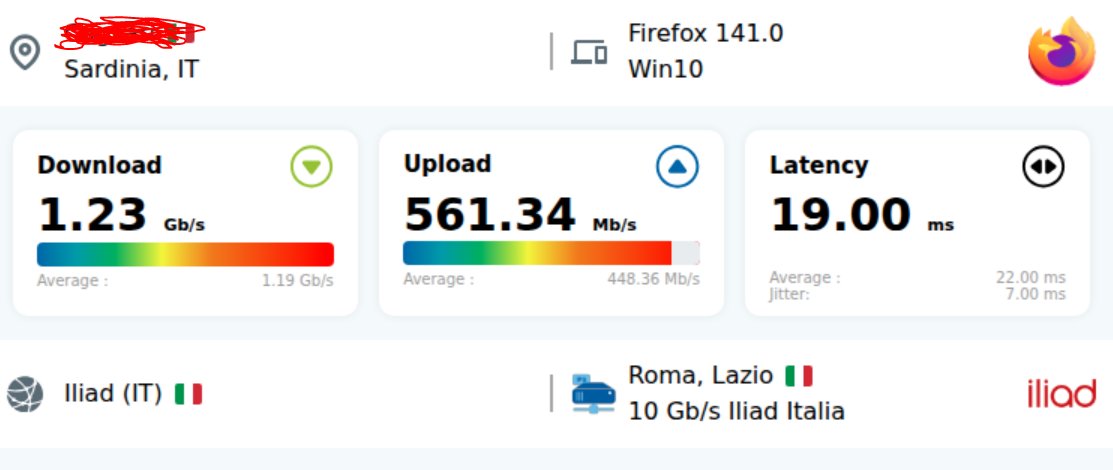The height and width of the screenshot is (470, 1113).
Task: Click the Italian flag beside Iliad (IT)
Action: pyautogui.click(x=188, y=394)
